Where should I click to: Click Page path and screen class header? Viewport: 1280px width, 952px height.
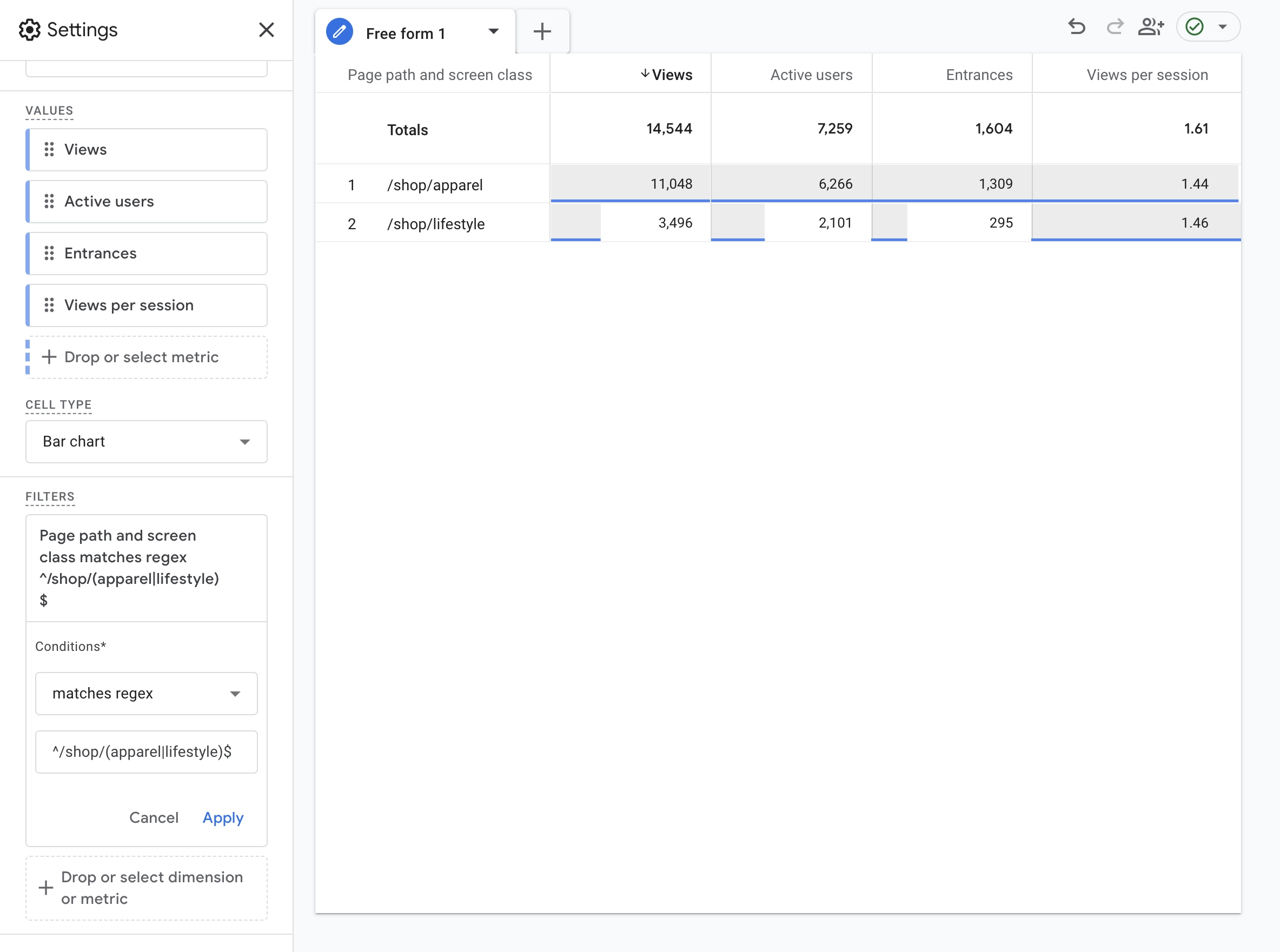[x=440, y=75]
